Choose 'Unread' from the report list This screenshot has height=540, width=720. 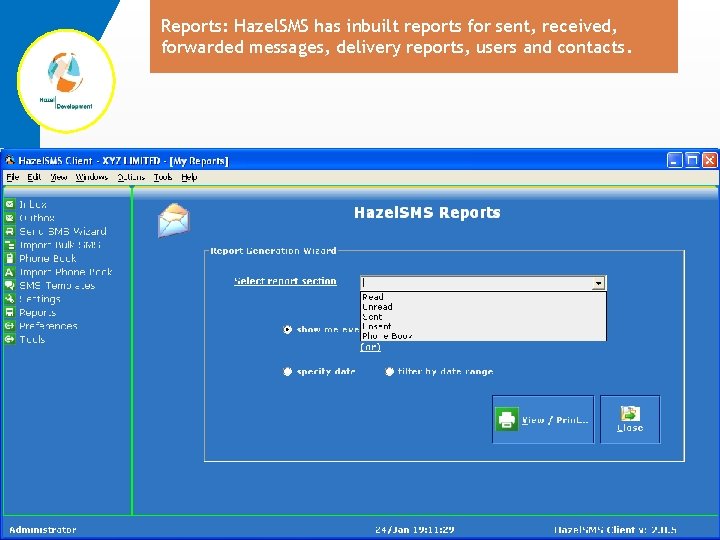[x=483, y=307]
